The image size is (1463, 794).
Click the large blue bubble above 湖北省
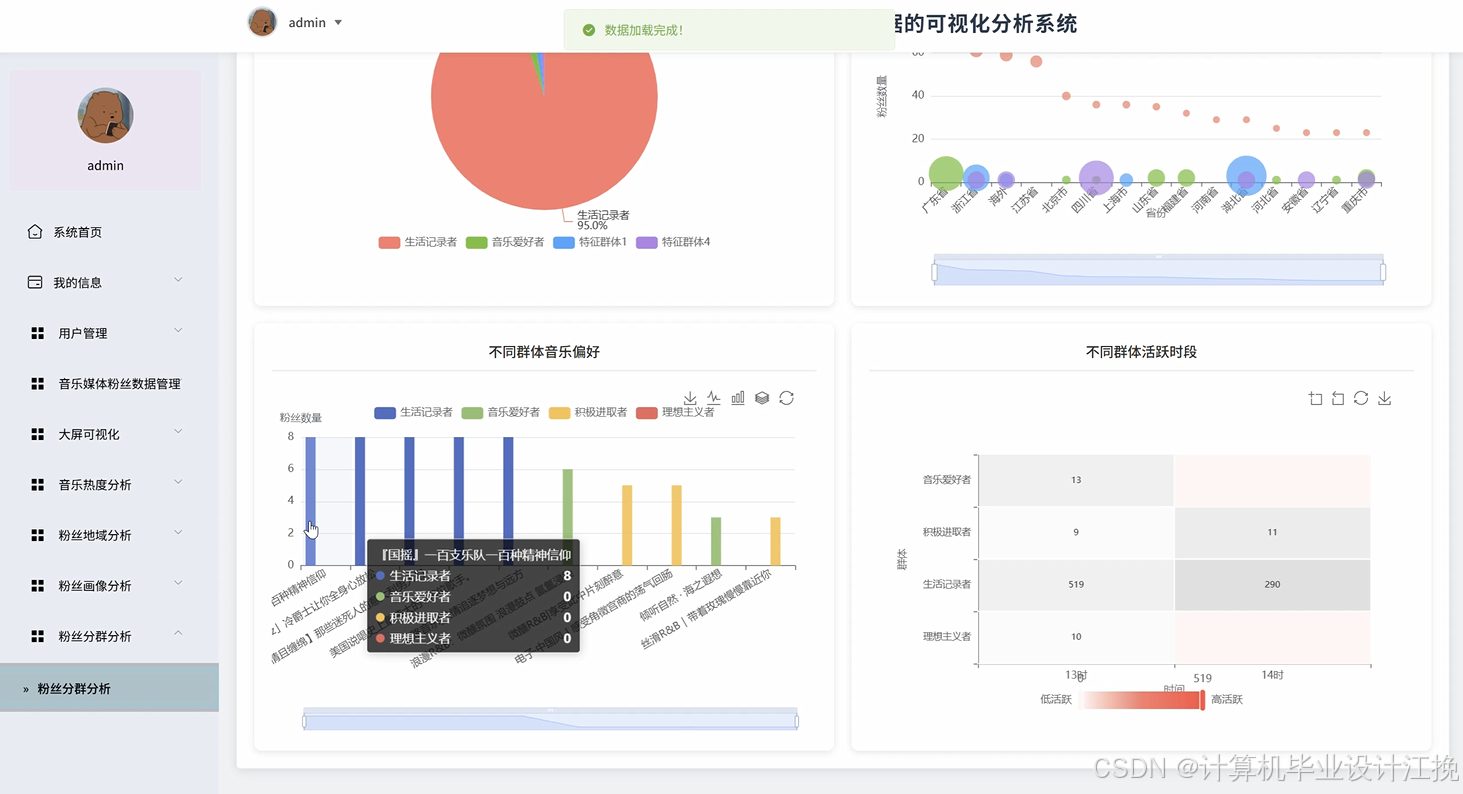(1246, 176)
